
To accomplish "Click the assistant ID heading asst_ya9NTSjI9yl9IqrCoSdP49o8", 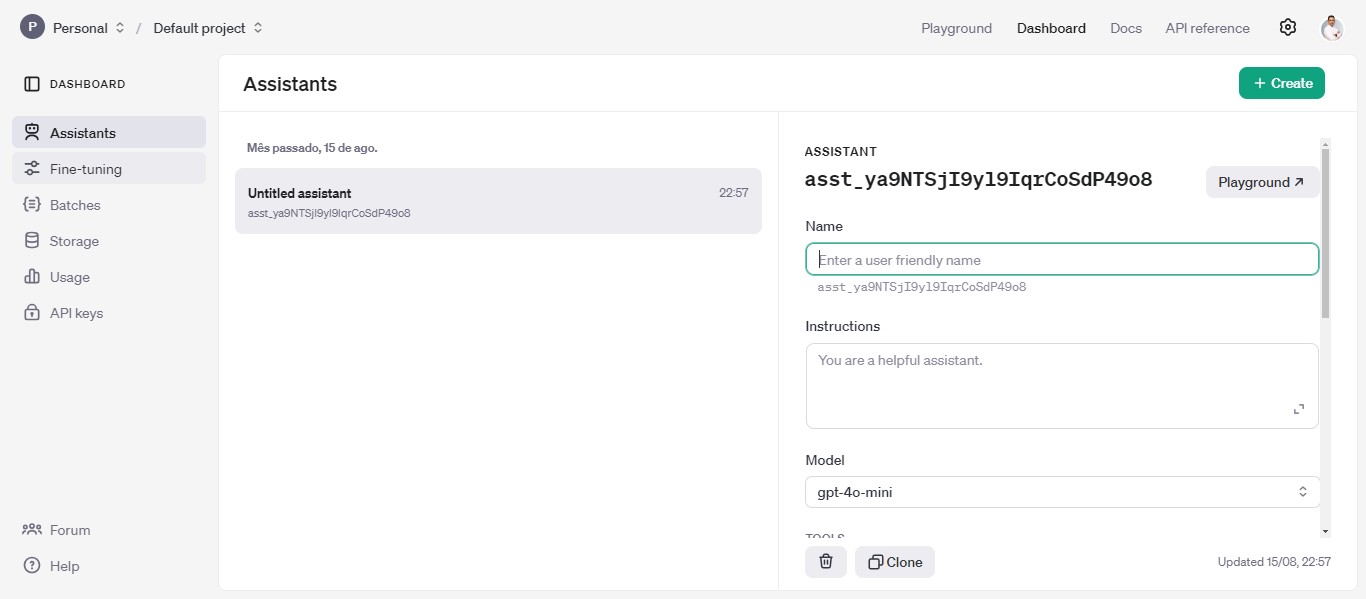I will point(979,180).
